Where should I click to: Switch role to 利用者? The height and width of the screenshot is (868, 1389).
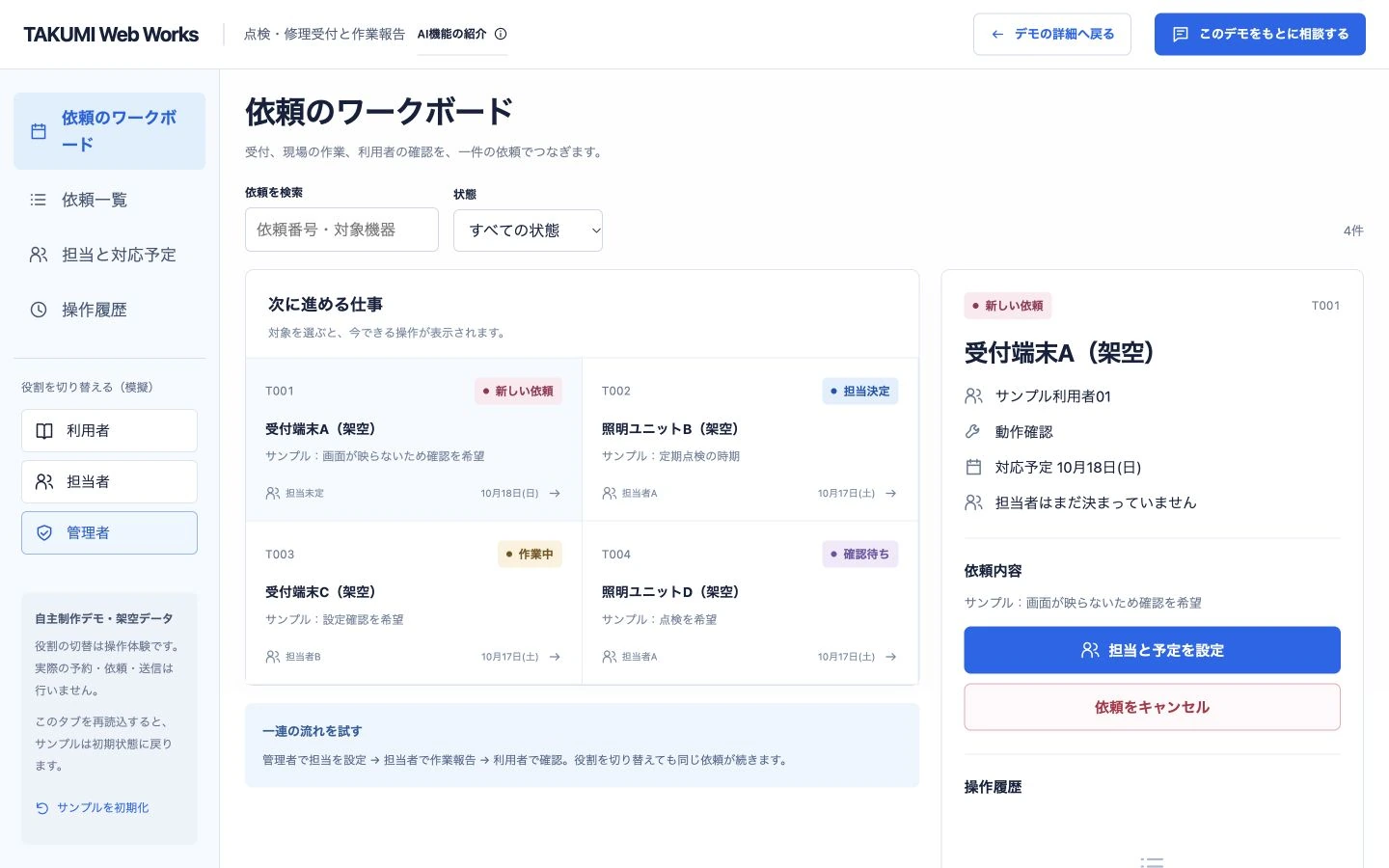109,431
